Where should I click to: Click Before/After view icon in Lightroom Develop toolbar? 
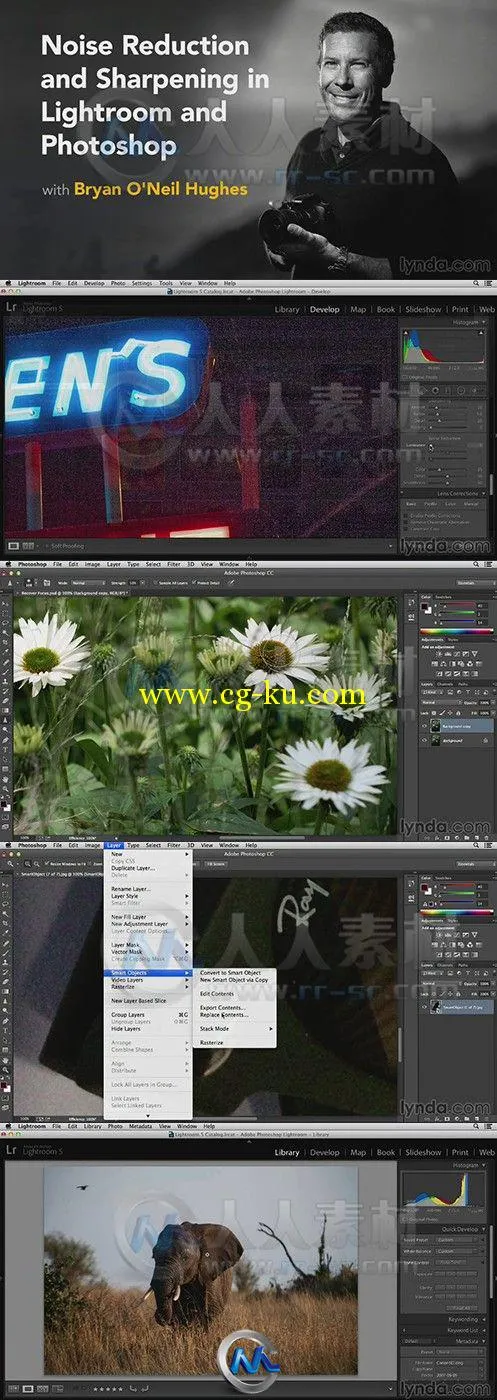(28, 546)
